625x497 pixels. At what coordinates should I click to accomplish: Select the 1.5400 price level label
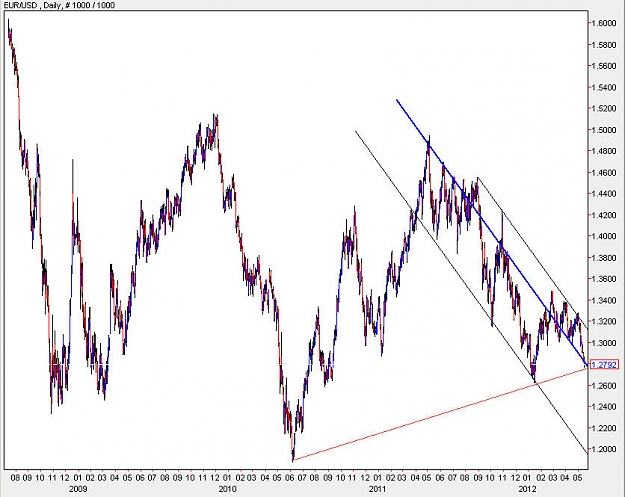click(x=604, y=87)
